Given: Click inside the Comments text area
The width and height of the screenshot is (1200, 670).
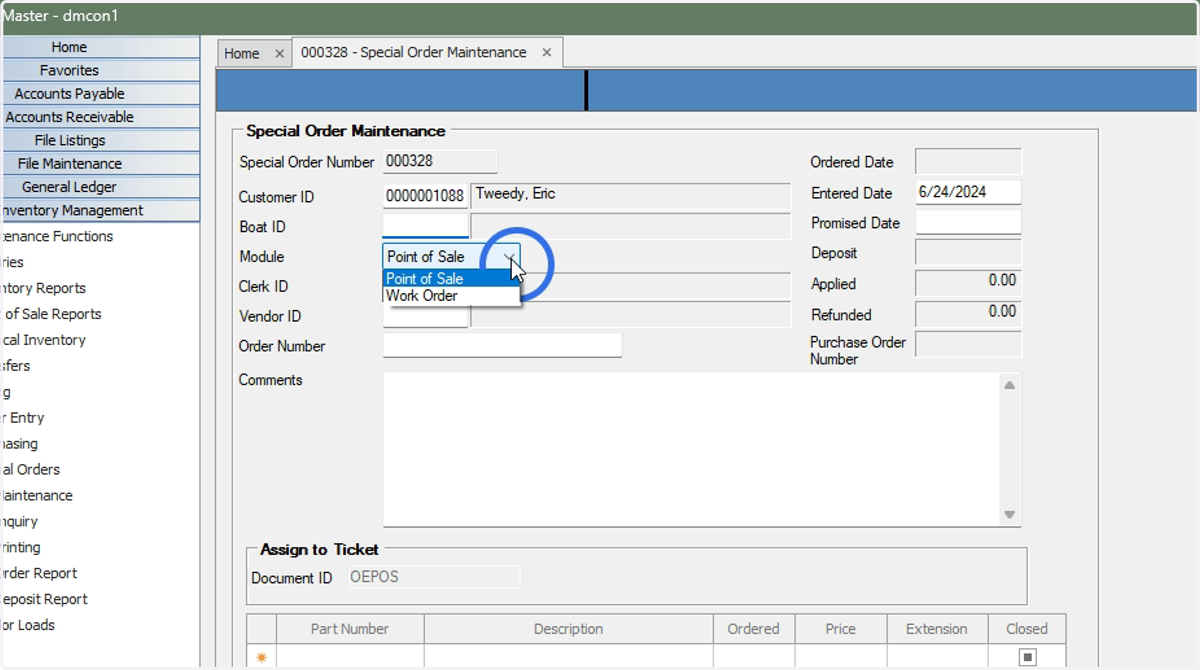Looking at the screenshot, I should click(x=691, y=449).
